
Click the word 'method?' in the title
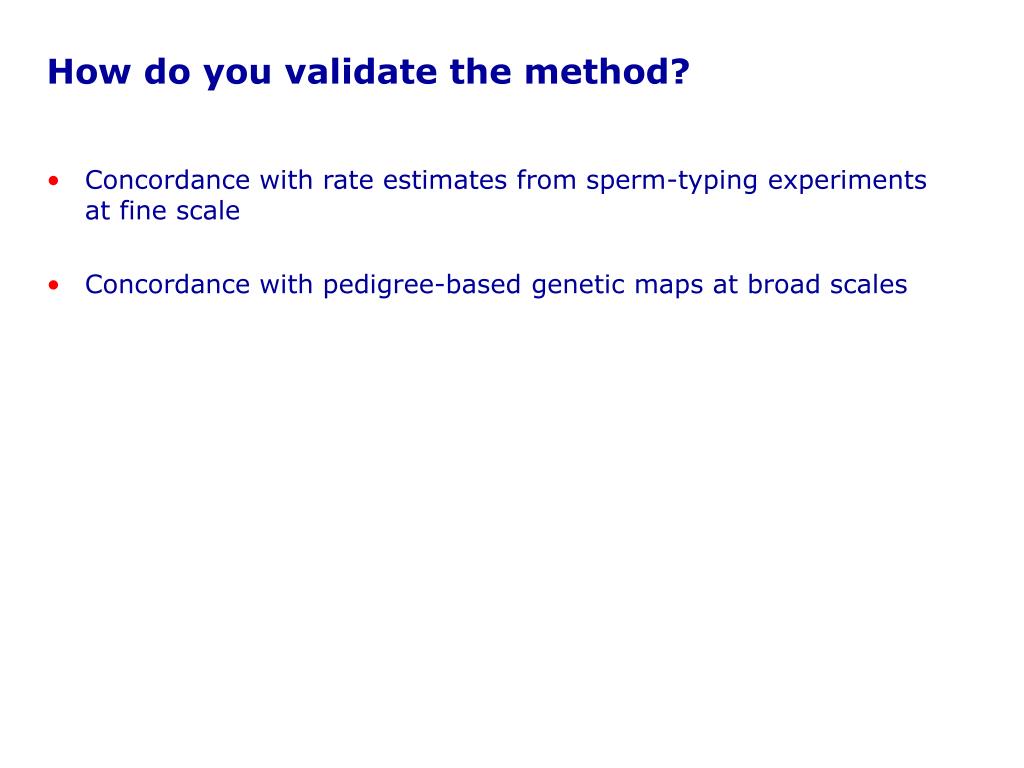click(x=607, y=72)
